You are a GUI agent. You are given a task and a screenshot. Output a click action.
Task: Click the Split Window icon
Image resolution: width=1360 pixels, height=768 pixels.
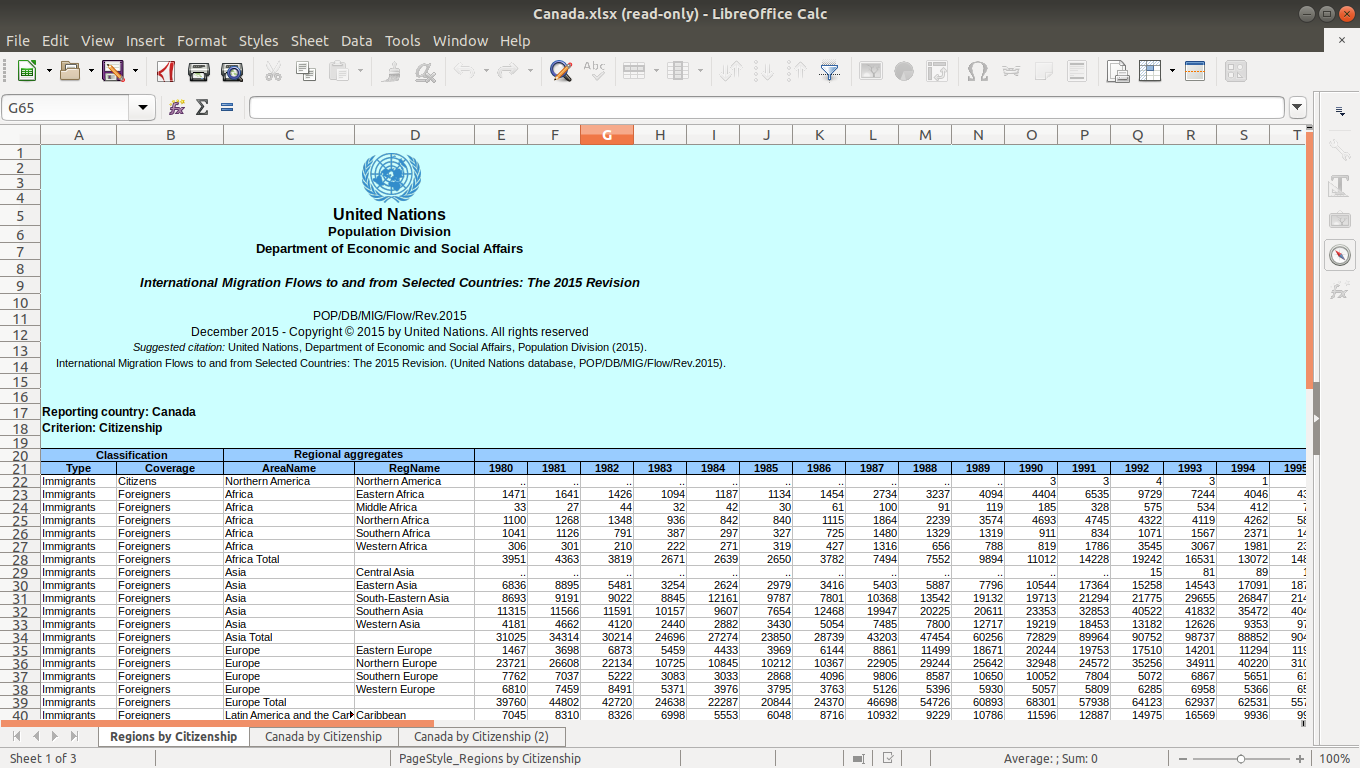coord(1195,71)
